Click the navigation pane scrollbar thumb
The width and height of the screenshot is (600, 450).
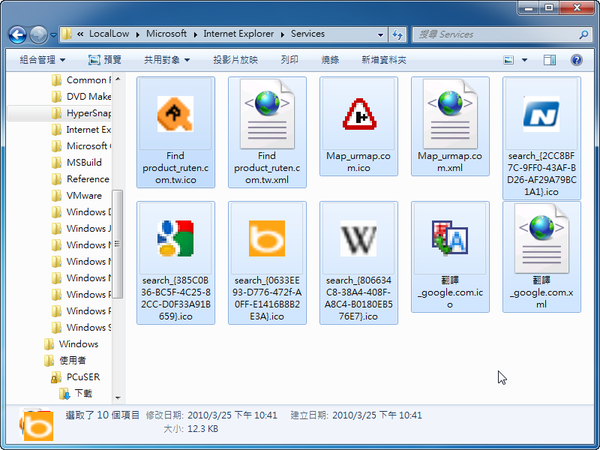point(117,244)
